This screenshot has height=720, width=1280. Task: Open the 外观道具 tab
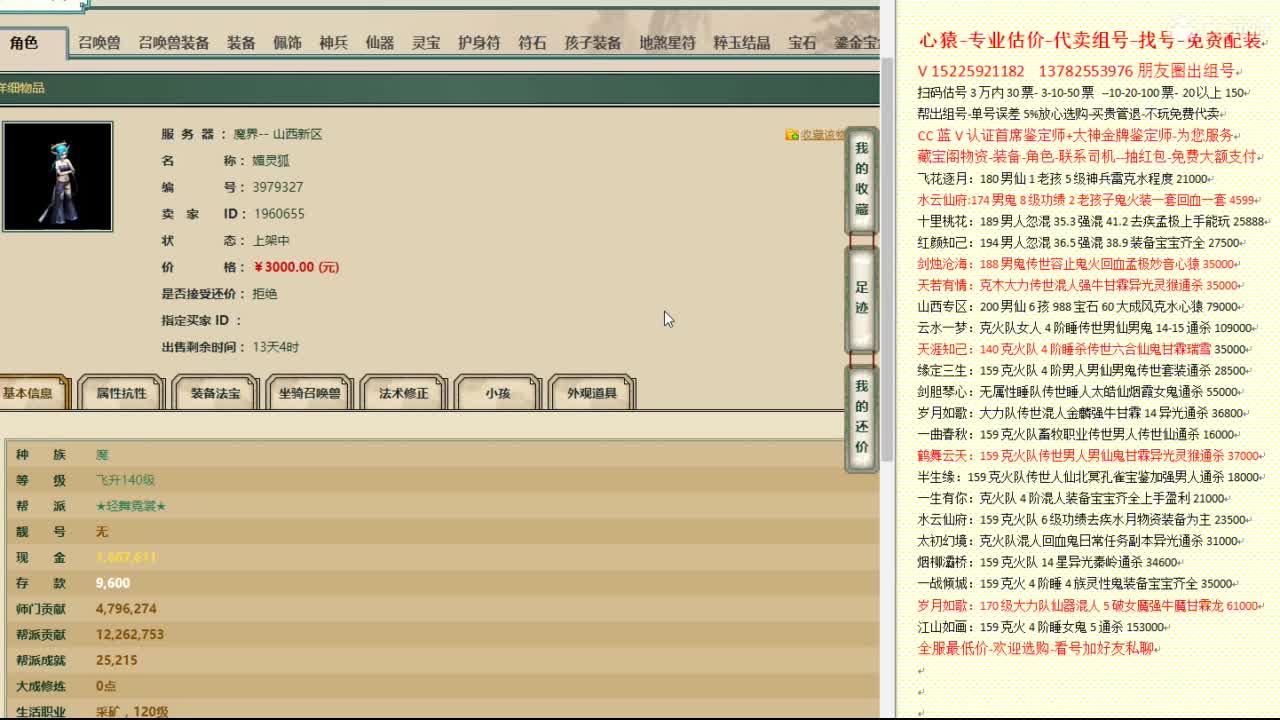(594, 393)
